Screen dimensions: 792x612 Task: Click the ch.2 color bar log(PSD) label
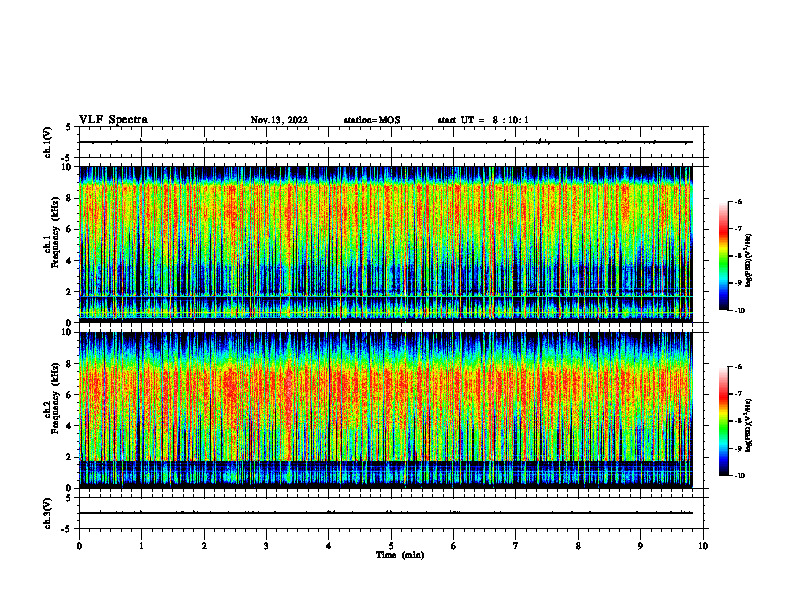tap(748, 425)
